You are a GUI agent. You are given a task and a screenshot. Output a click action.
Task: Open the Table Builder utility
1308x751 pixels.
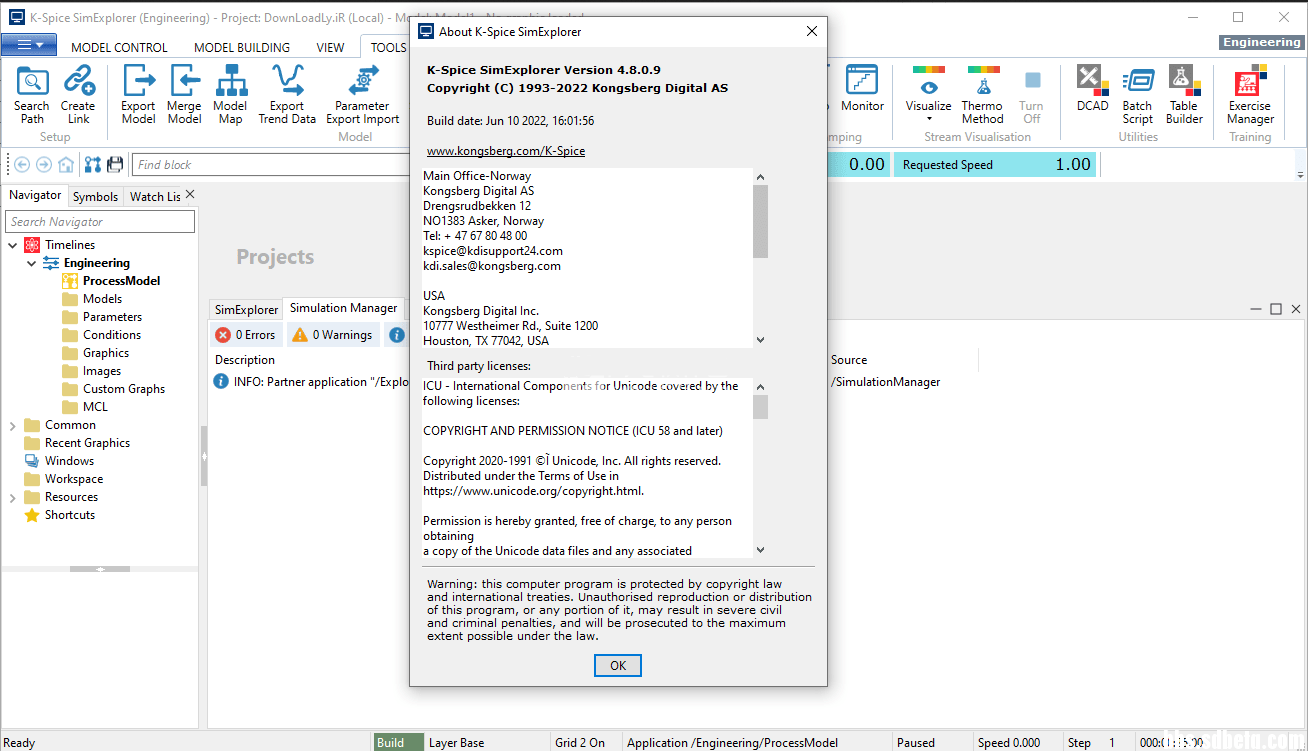pyautogui.click(x=1184, y=94)
